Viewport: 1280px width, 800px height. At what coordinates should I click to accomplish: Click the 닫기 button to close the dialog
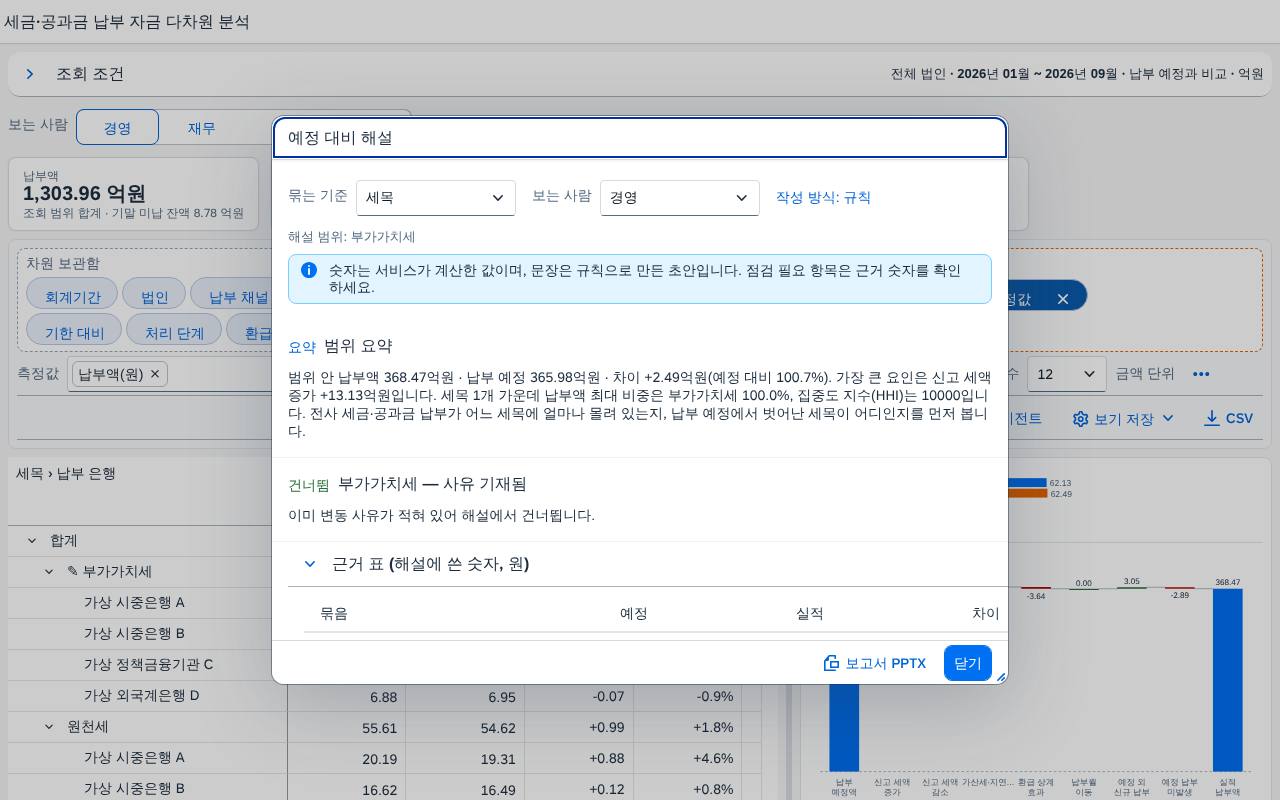click(x=968, y=663)
